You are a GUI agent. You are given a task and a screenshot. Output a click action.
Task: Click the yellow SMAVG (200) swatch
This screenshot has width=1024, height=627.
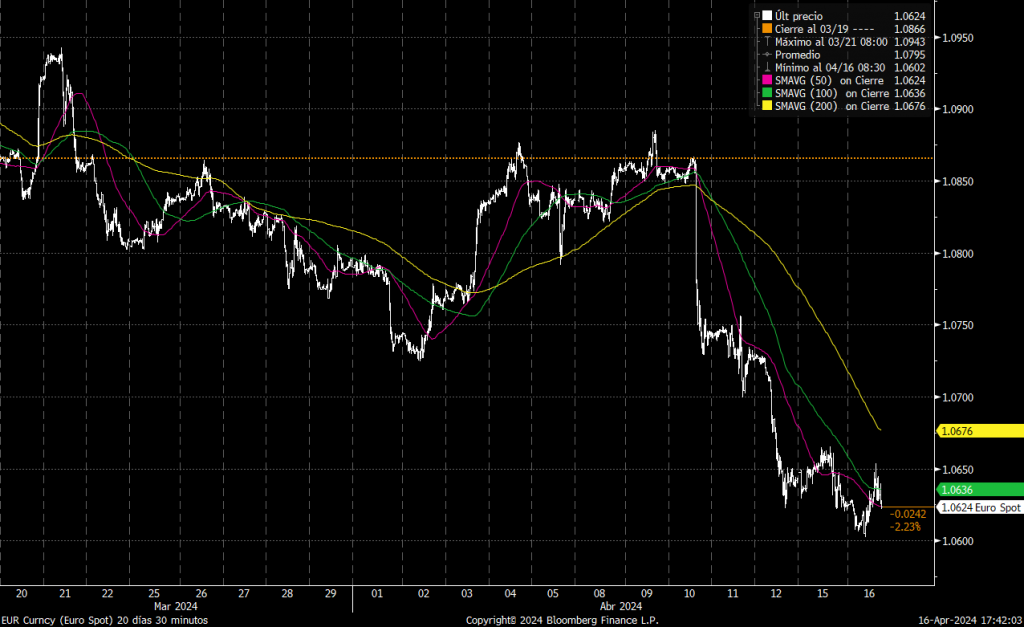tap(766, 106)
